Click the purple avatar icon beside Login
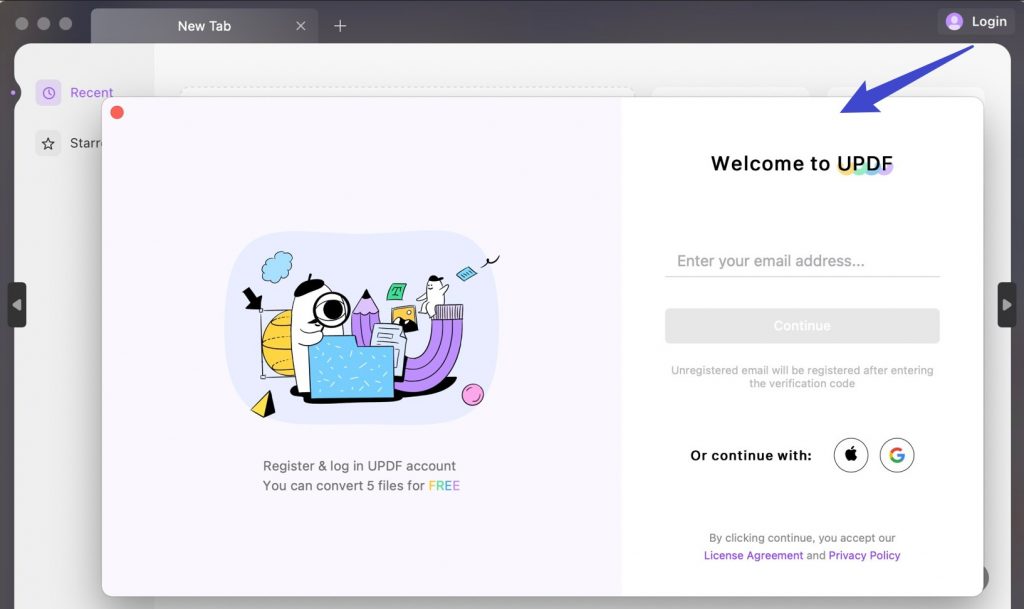The height and width of the screenshot is (609, 1024). 954,22
